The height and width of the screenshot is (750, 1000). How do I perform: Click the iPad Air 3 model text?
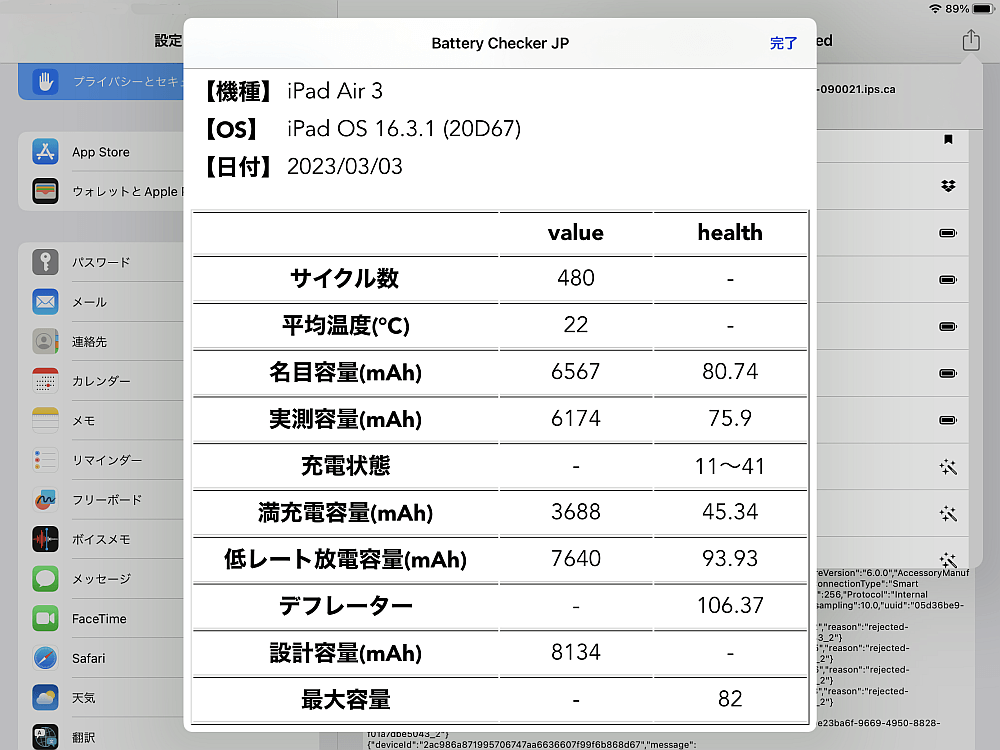(x=335, y=91)
